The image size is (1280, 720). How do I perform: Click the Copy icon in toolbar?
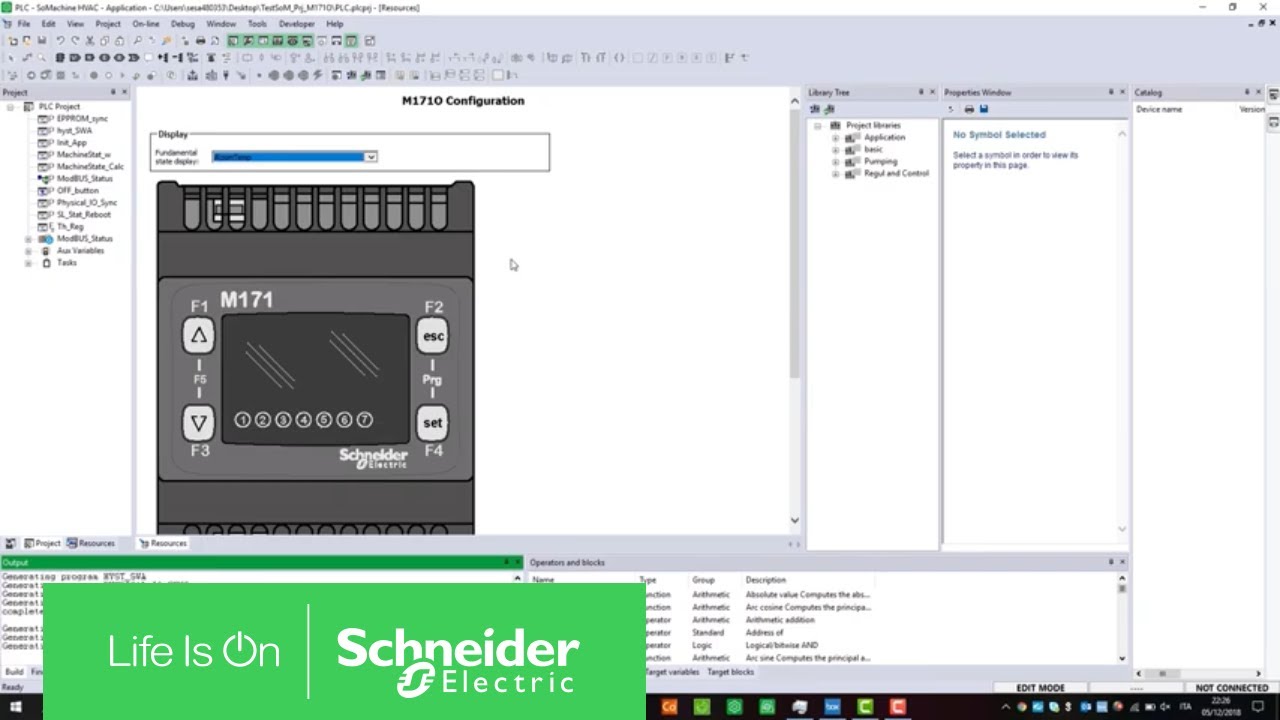click(105, 41)
